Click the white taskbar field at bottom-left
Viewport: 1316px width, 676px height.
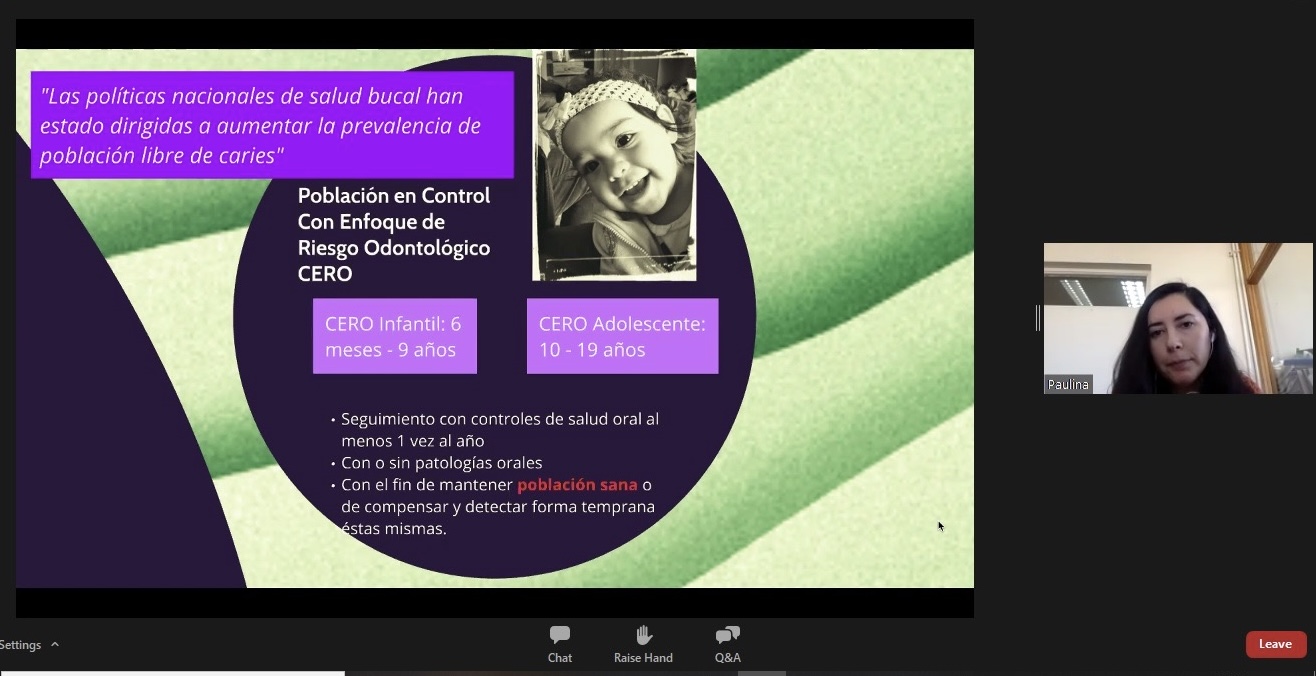(x=172, y=673)
